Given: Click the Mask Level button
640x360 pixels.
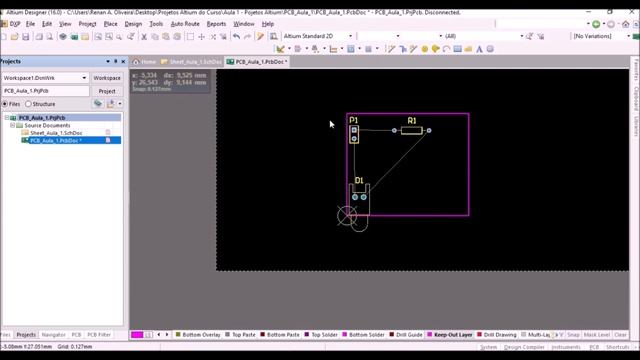Looking at the screenshot, I should [597, 335].
